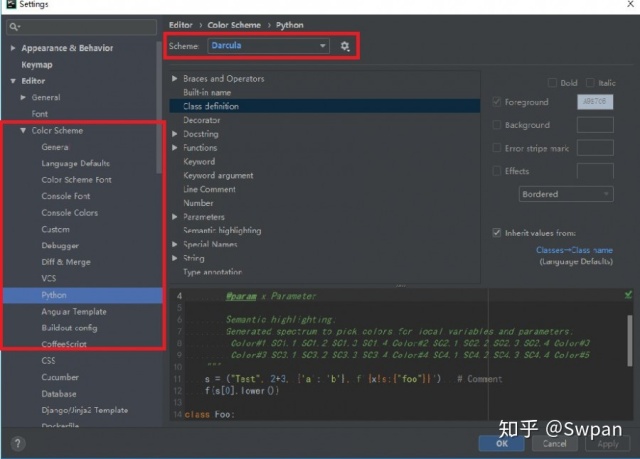This screenshot has width=640, height=459.
Task: Enable the Italic checkbox
Action: click(590, 83)
